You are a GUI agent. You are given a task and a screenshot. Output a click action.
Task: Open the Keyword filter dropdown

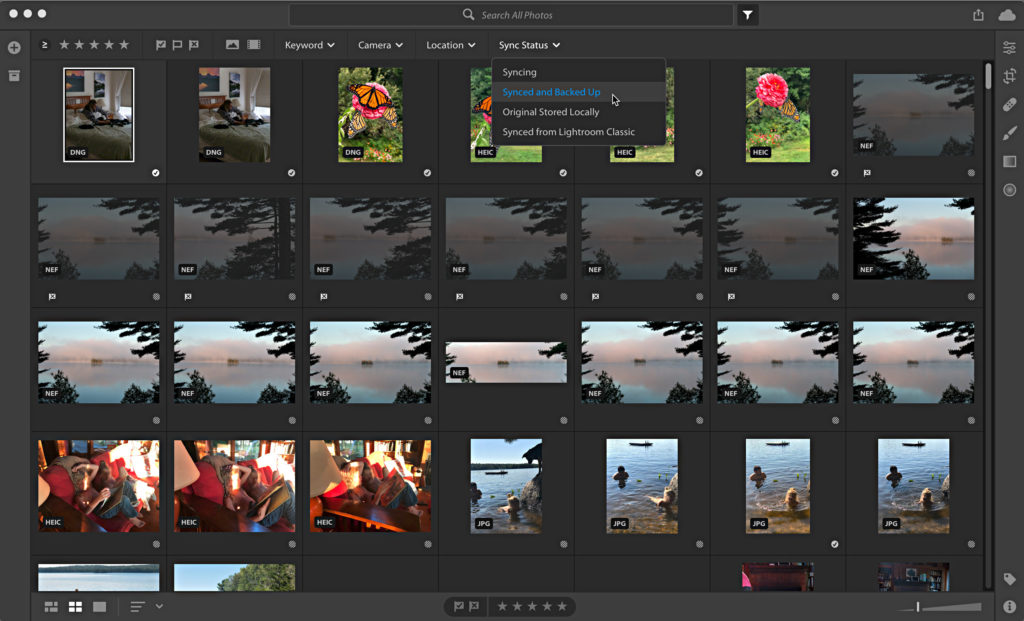(308, 44)
